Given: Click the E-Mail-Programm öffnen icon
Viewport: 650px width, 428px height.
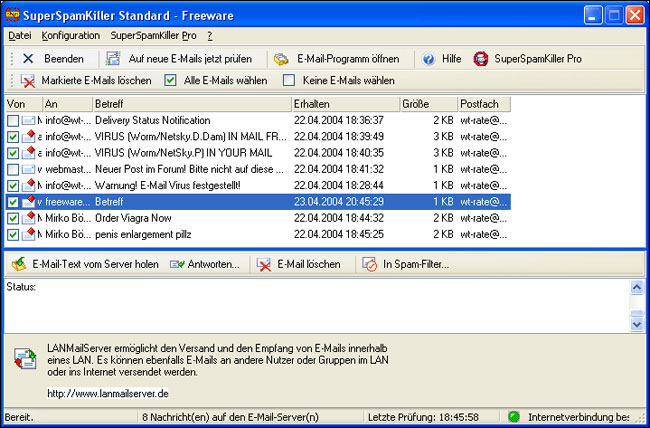Looking at the screenshot, I should 281,59.
